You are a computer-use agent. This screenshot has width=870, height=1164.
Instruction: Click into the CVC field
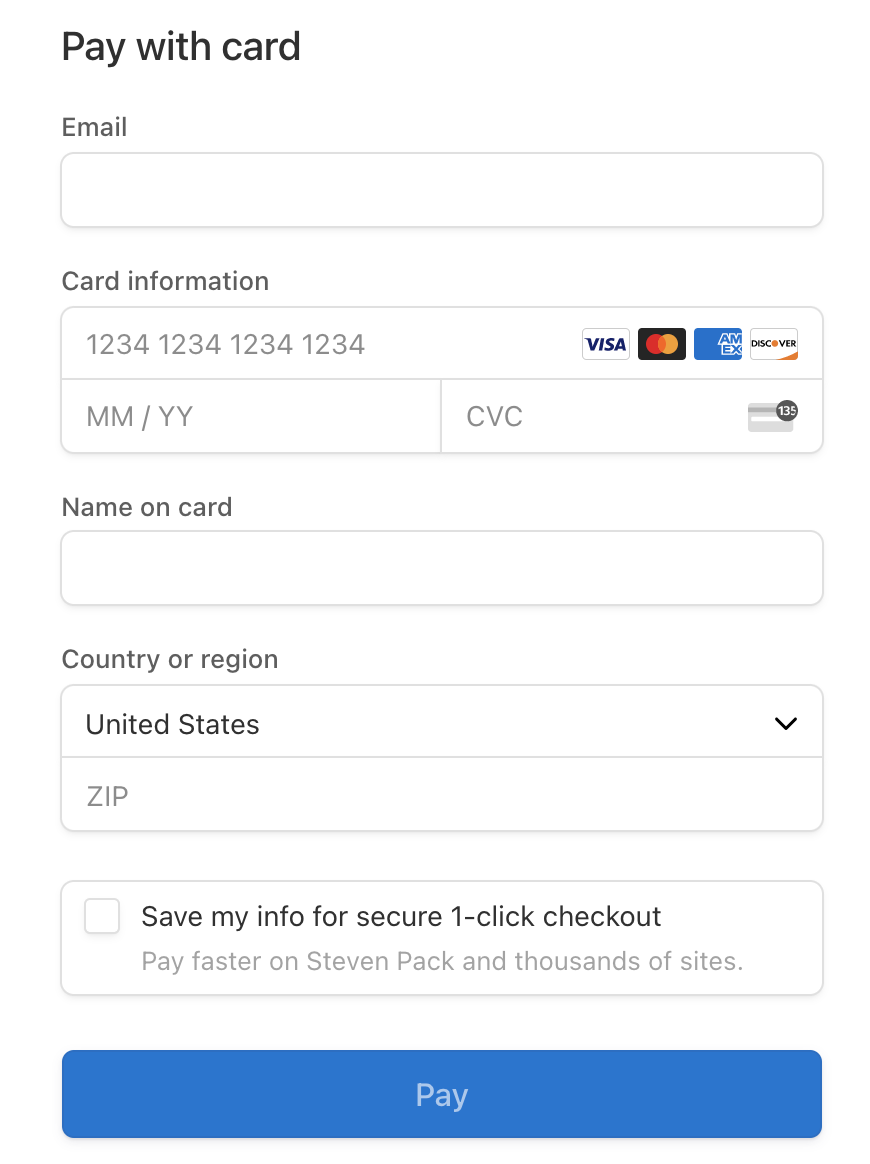[x=590, y=416]
